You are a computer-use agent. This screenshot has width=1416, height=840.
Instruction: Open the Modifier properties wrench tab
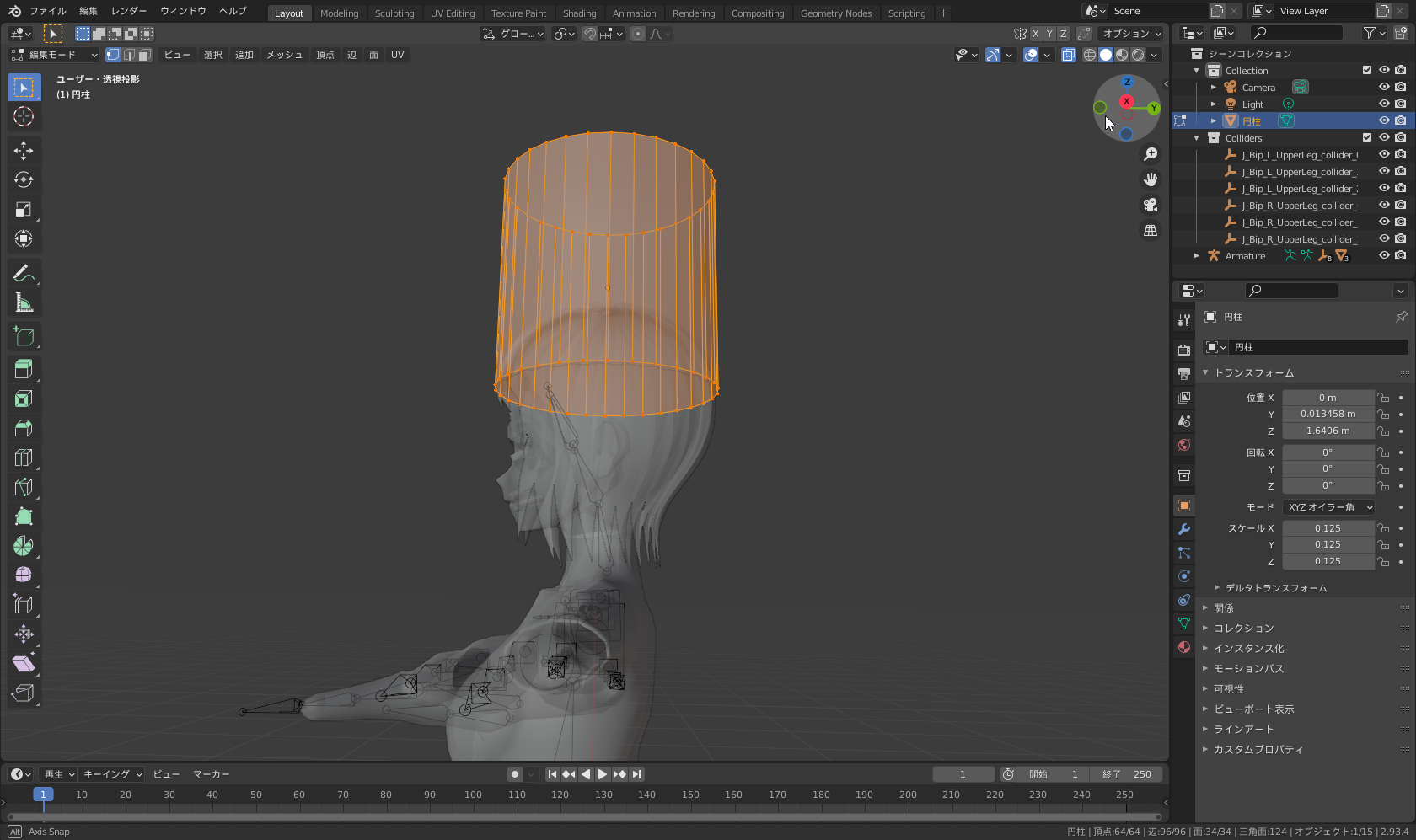1184,529
